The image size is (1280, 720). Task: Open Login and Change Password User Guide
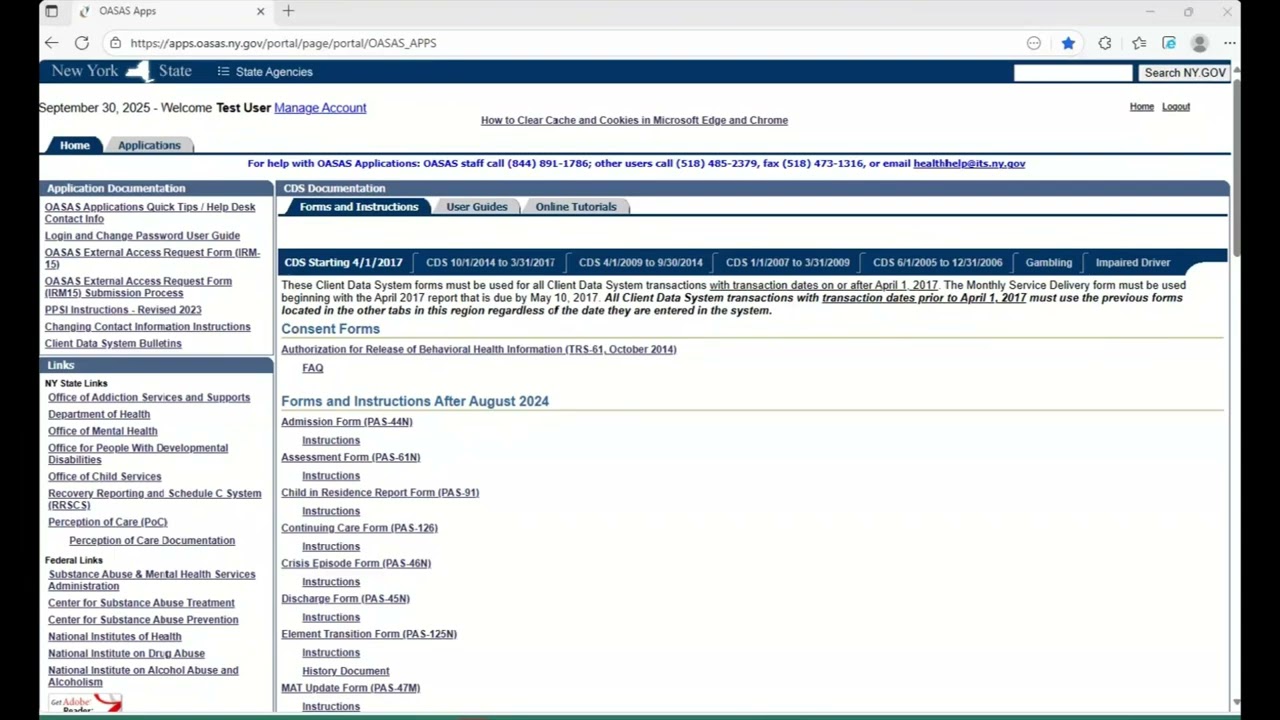[142, 236]
